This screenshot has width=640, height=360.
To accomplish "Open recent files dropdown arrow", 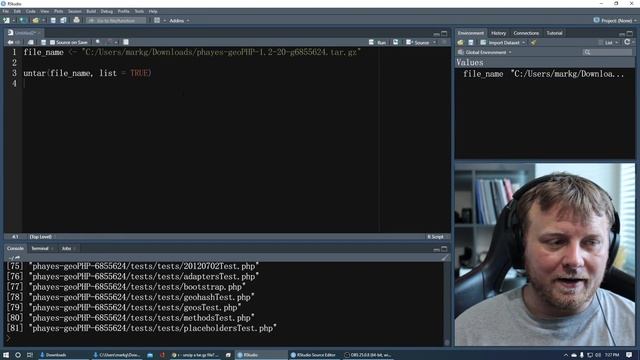I will point(43,20).
